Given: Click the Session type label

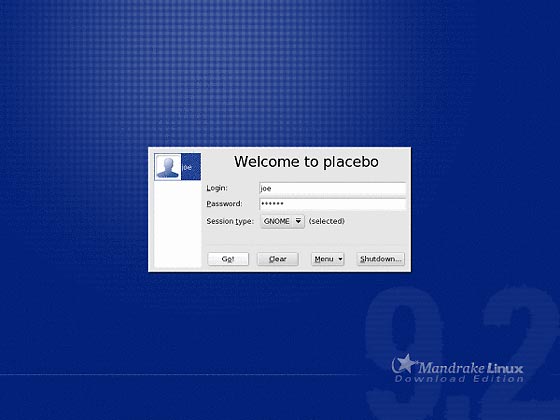Looking at the screenshot, I should click(x=230, y=221).
